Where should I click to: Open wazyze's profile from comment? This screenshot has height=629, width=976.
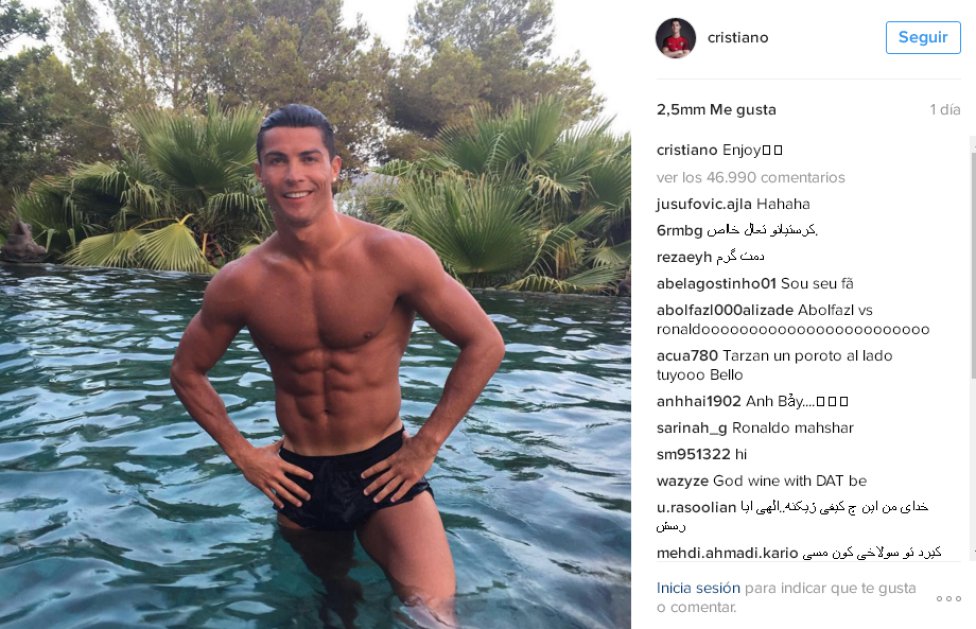click(683, 481)
